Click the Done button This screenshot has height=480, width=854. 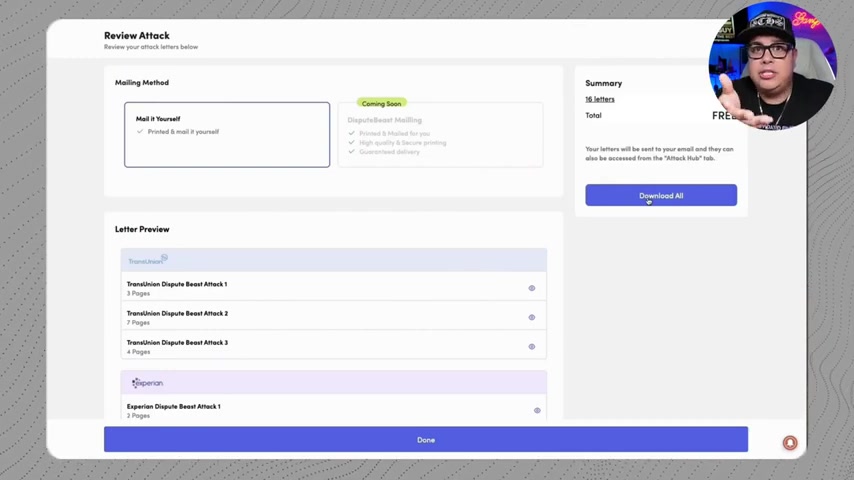coord(426,439)
